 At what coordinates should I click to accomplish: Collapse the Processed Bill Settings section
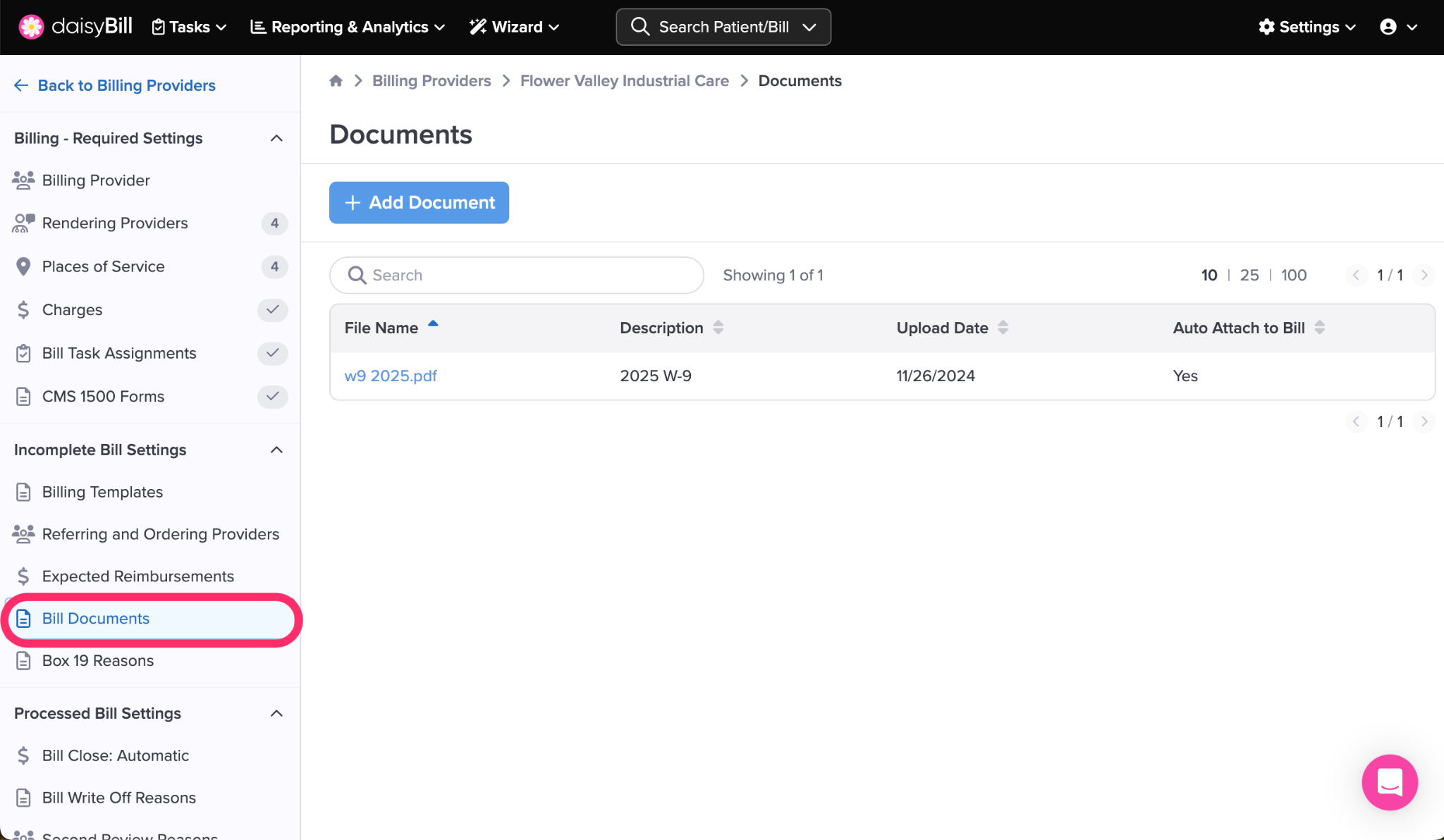[276, 713]
